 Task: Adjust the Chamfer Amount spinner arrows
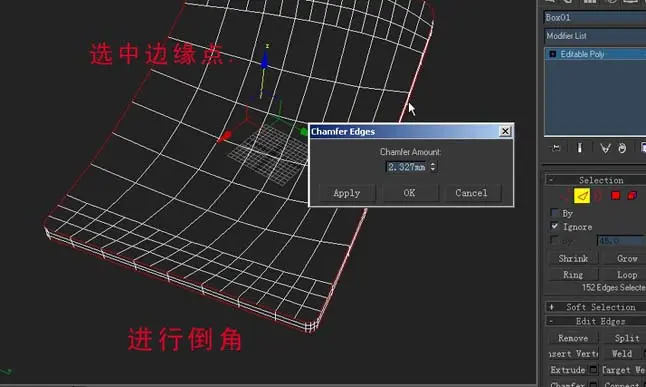[x=433, y=167]
